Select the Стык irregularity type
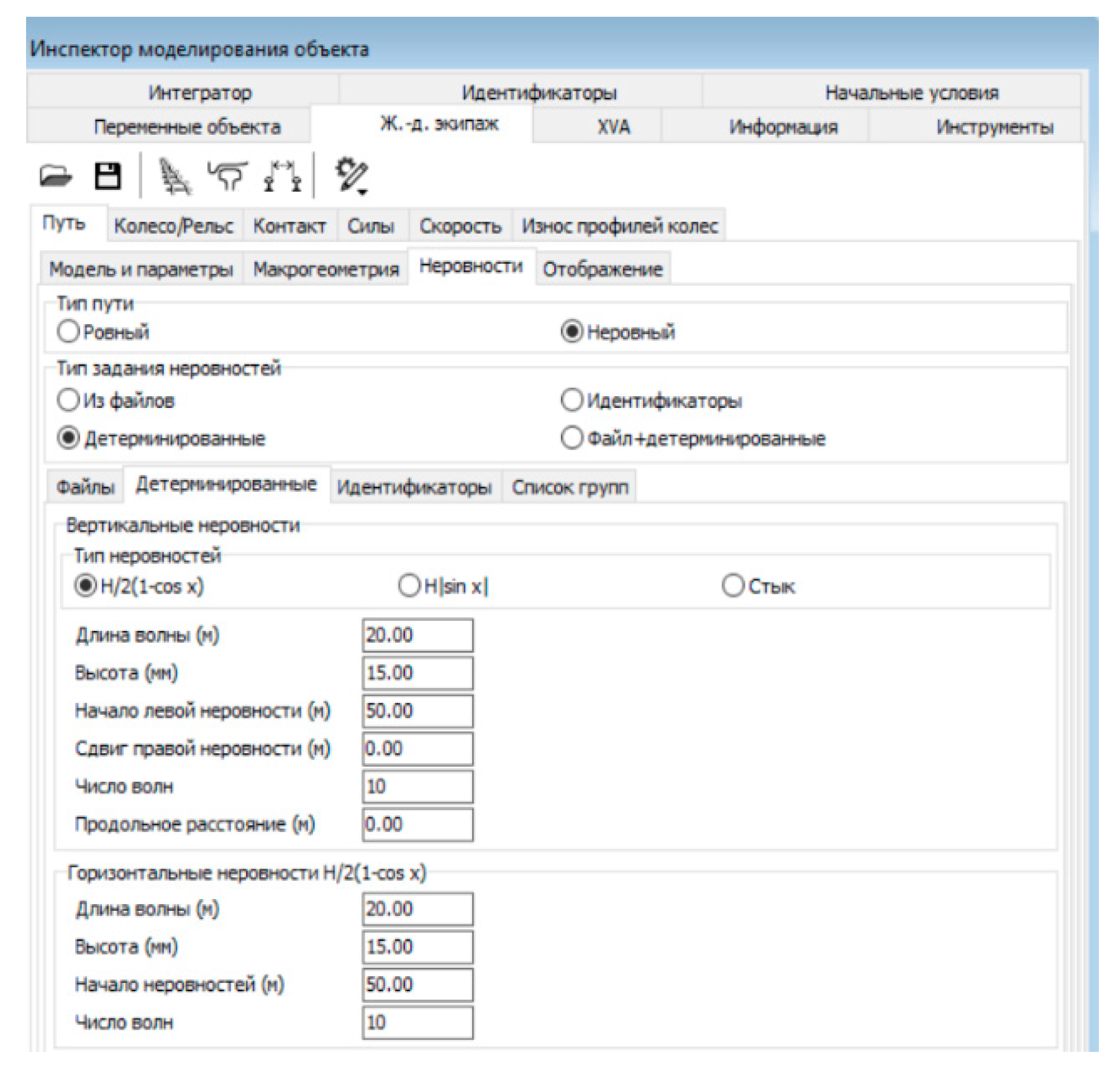Viewport: 1120px width, 1068px height. click(732, 586)
